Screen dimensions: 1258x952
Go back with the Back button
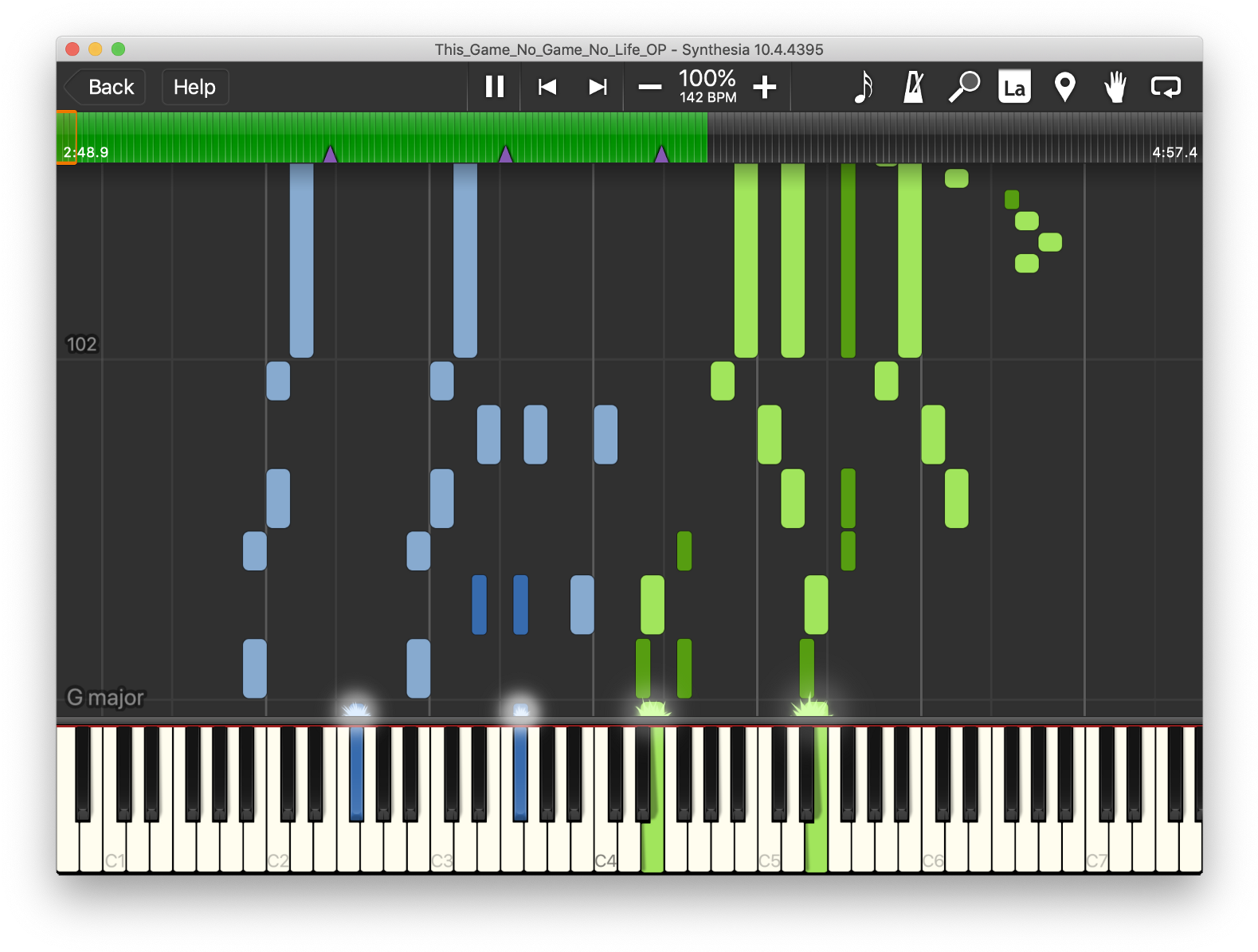pyautogui.click(x=104, y=87)
